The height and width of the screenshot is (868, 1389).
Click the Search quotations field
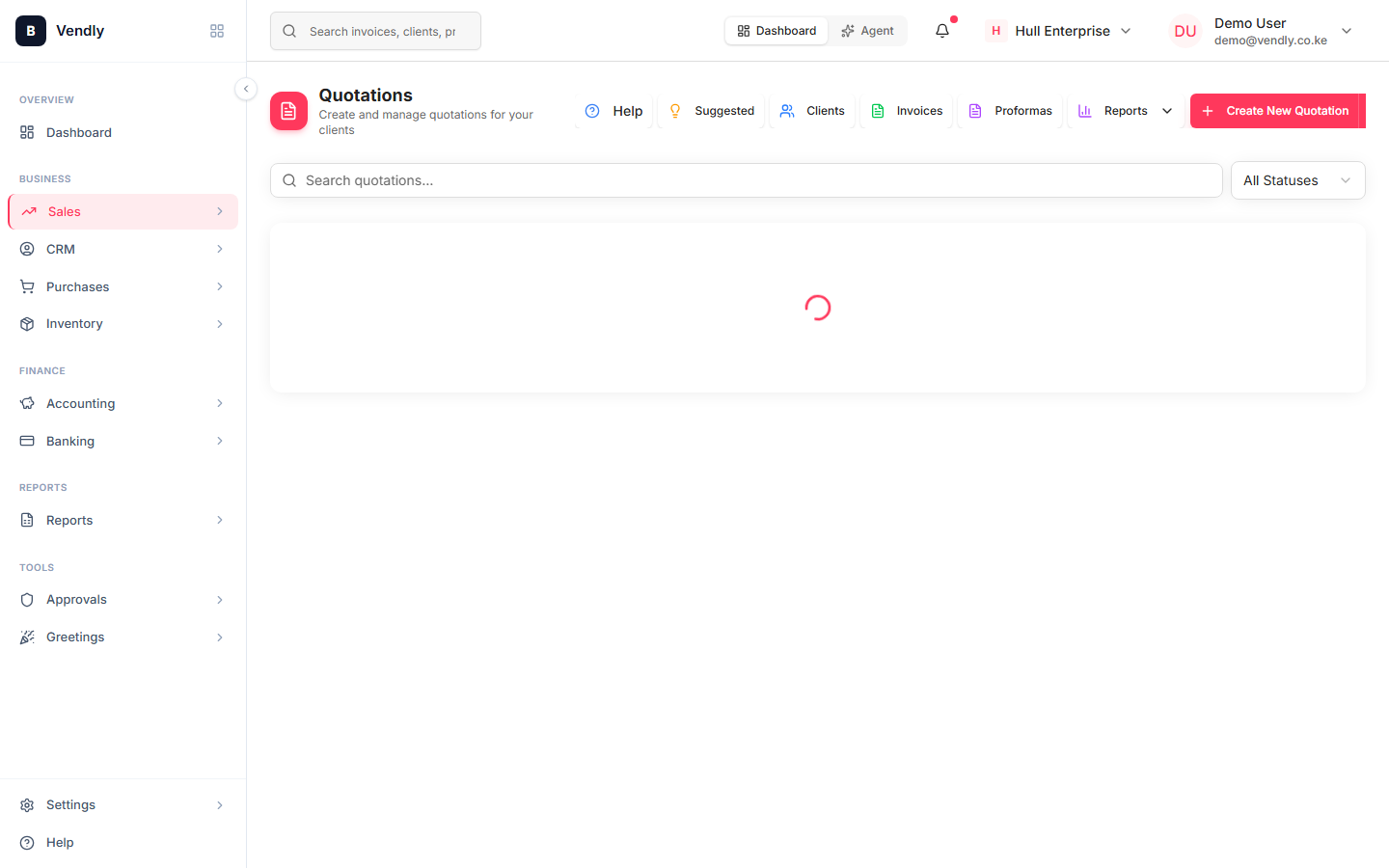pyautogui.click(x=747, y=180)
